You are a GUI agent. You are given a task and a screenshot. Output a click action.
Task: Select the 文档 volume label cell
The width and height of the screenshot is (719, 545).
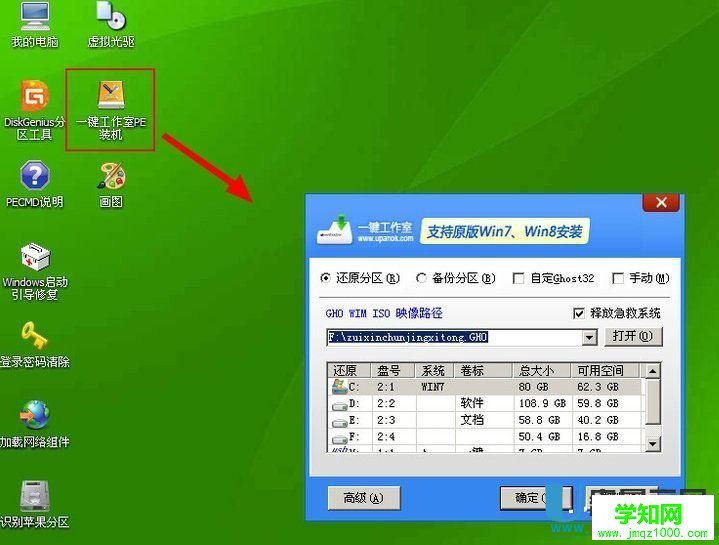[472, 420]
